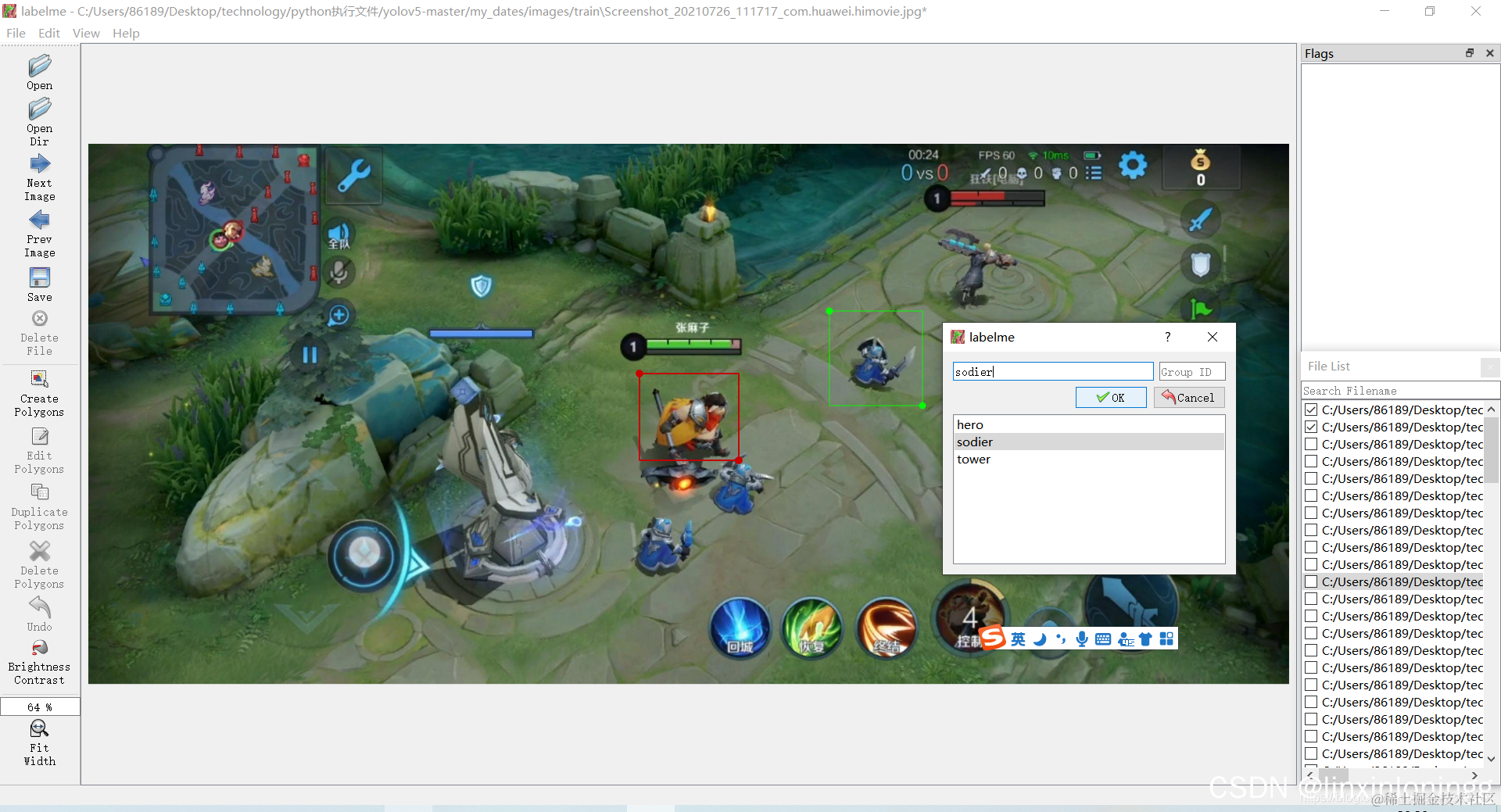The width and height of the screenshot is (1501, 812).
Task: Click Sogou toolbox grid icon
Action: click(x=1166, y=639)
